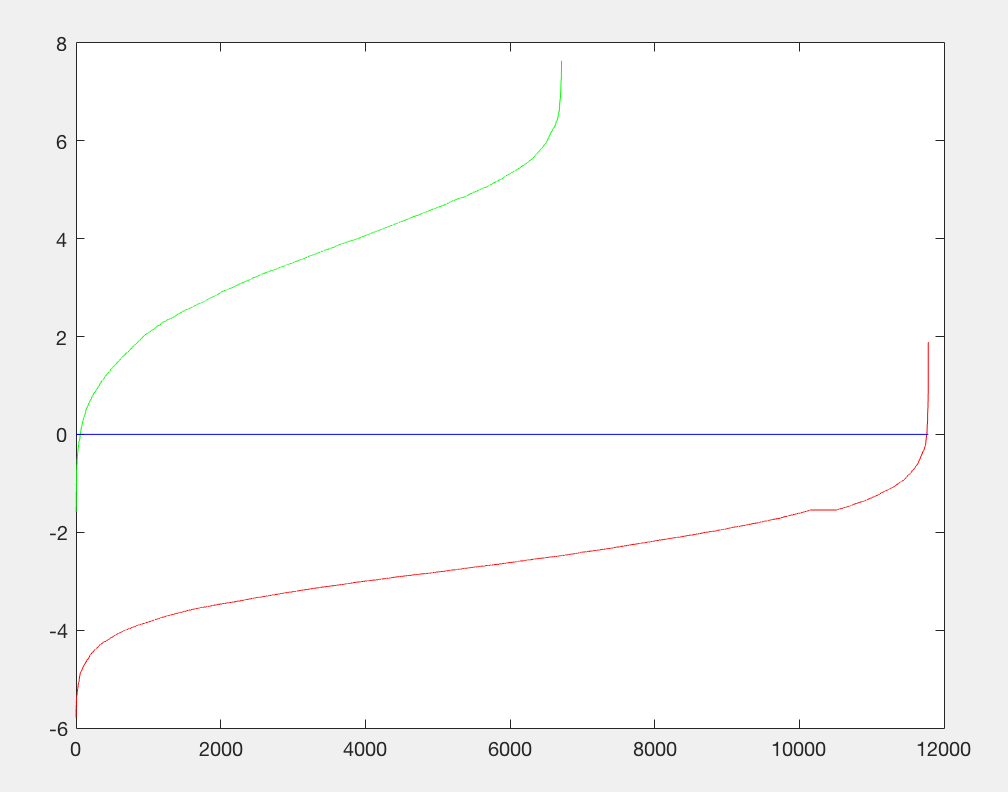
Task: Click the y-axis tick label 8
Action: pyautogui.click(x=61, y=44)
